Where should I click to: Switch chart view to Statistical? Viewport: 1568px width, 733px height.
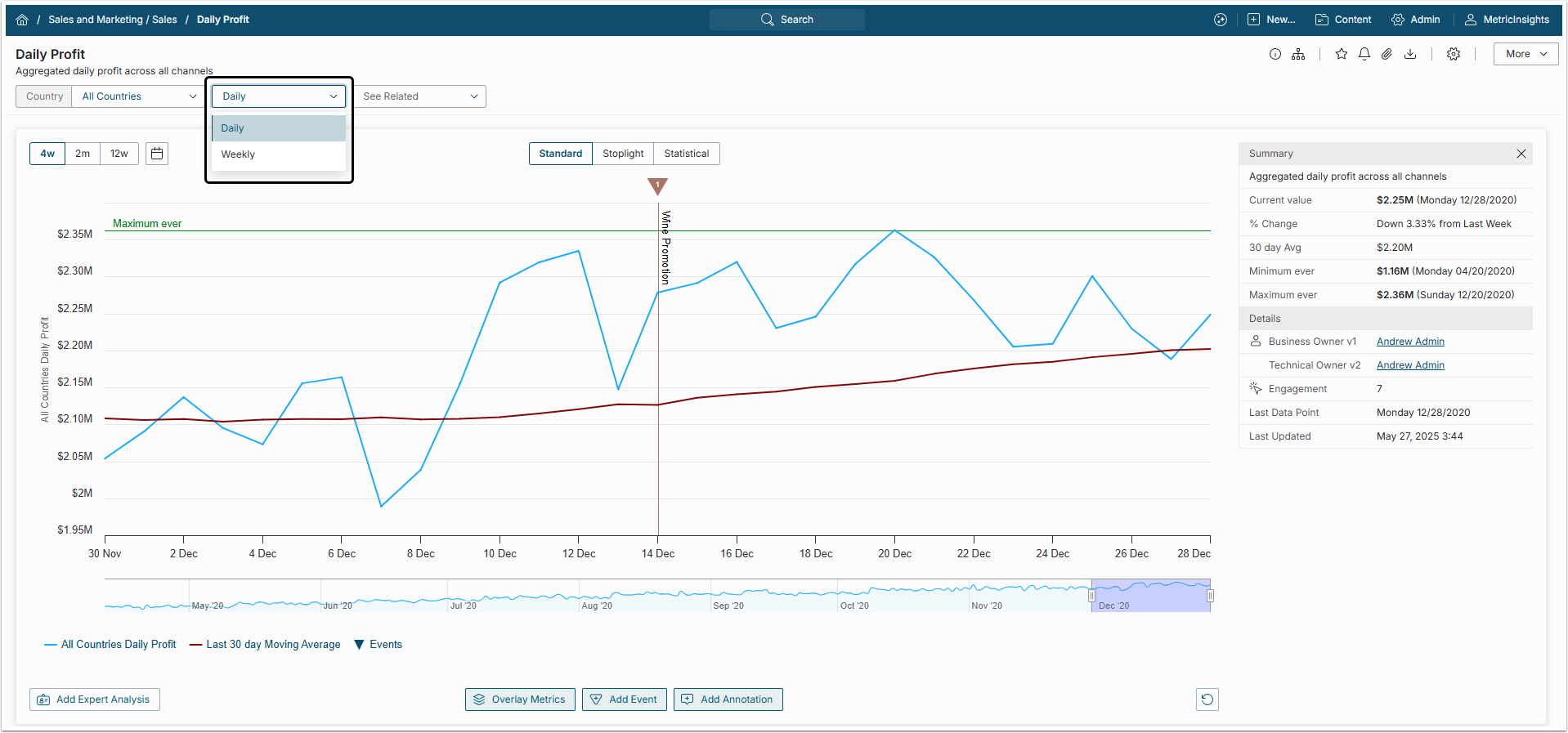coord(686,154)
